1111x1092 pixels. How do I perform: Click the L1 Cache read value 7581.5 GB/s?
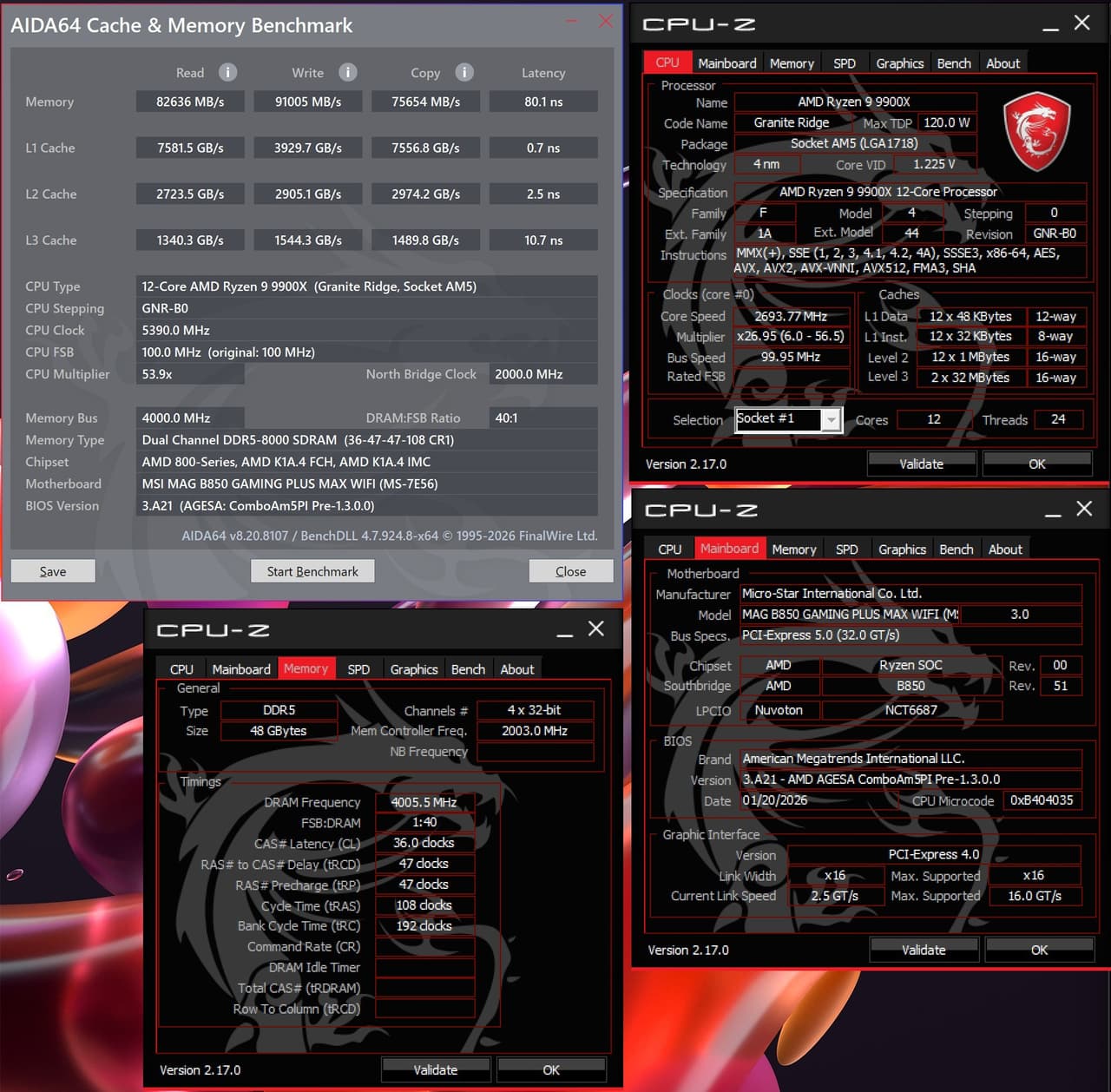point(190,148)
